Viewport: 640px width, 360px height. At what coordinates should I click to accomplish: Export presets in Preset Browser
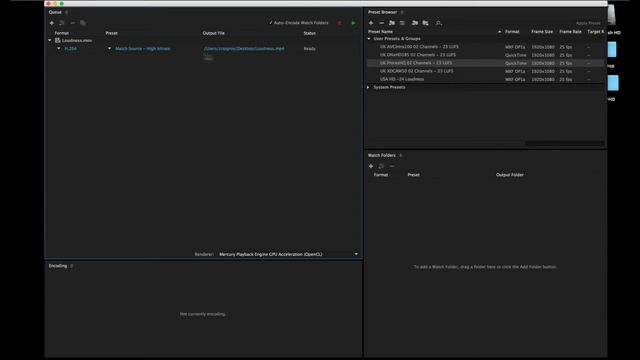(x=425, y=23)
